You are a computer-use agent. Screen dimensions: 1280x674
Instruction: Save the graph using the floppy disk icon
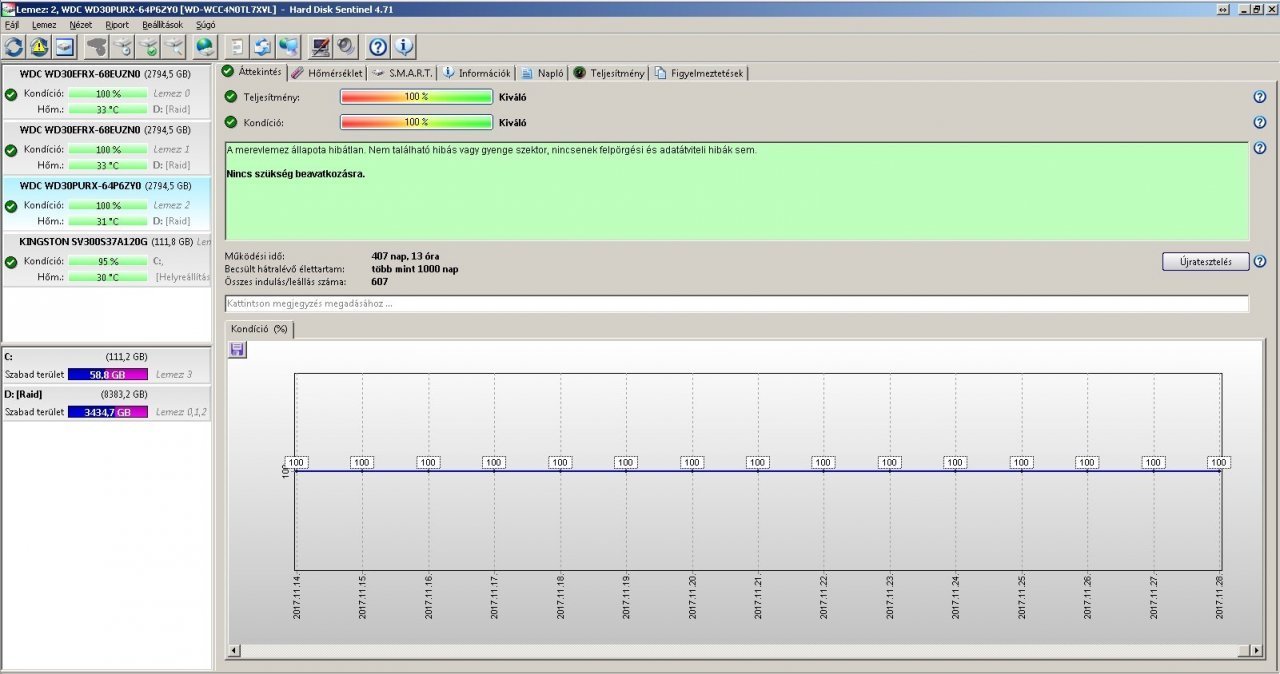[x=237, y=349]
